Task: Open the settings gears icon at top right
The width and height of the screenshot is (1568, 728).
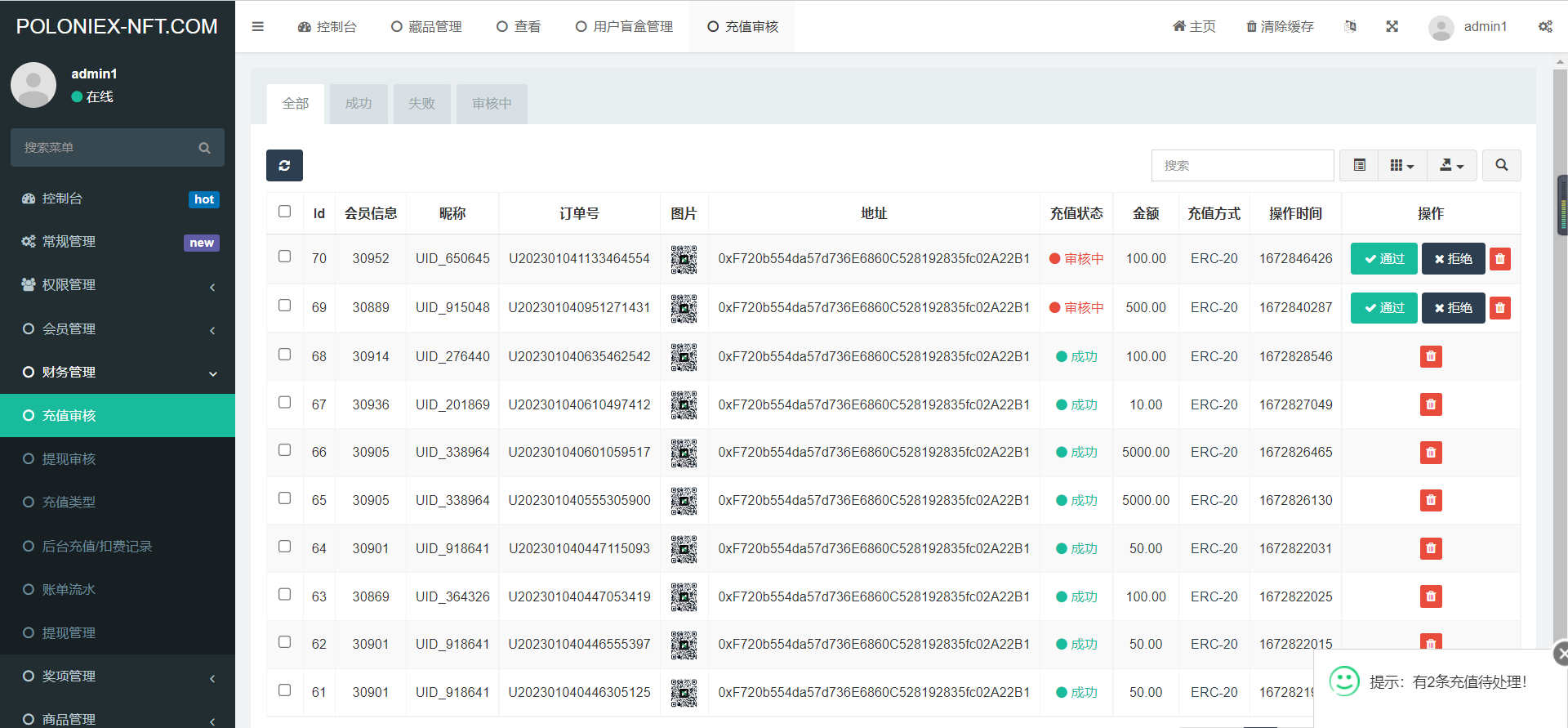Action: (1545, 26)
